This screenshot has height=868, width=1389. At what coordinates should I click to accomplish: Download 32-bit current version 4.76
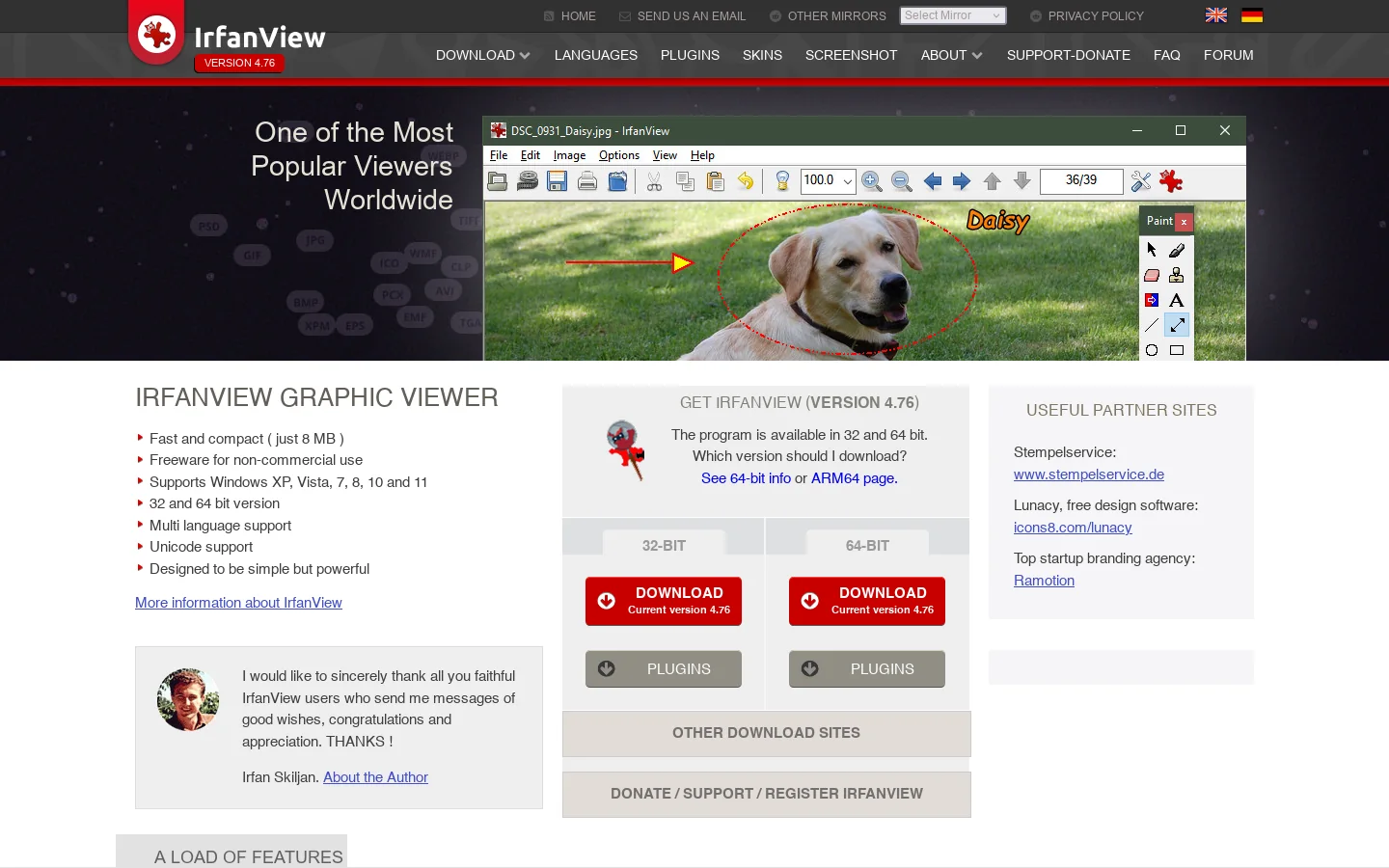[x=664, y=601]
